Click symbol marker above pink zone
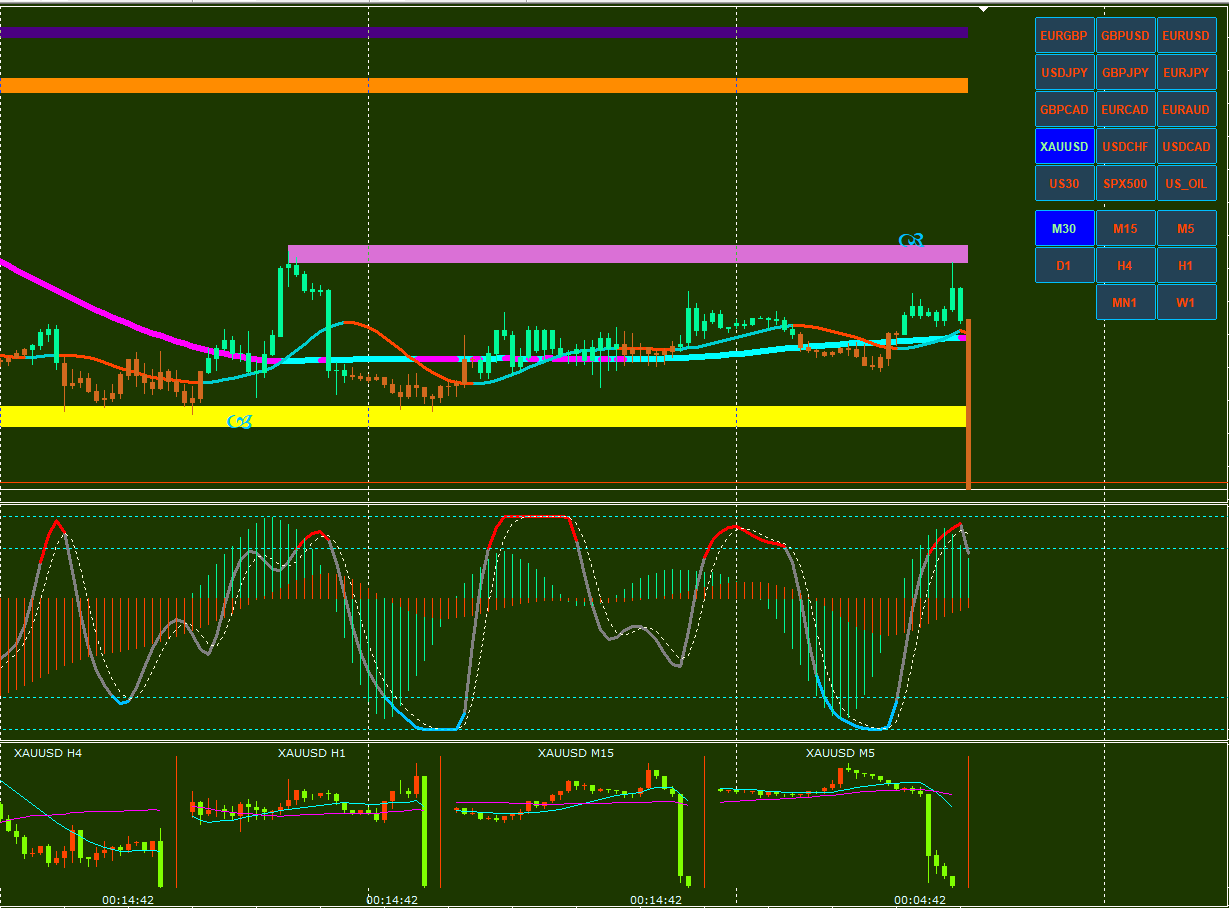Image resolution: width=1229 pixels, height=908 pixels. click(911, 240)
